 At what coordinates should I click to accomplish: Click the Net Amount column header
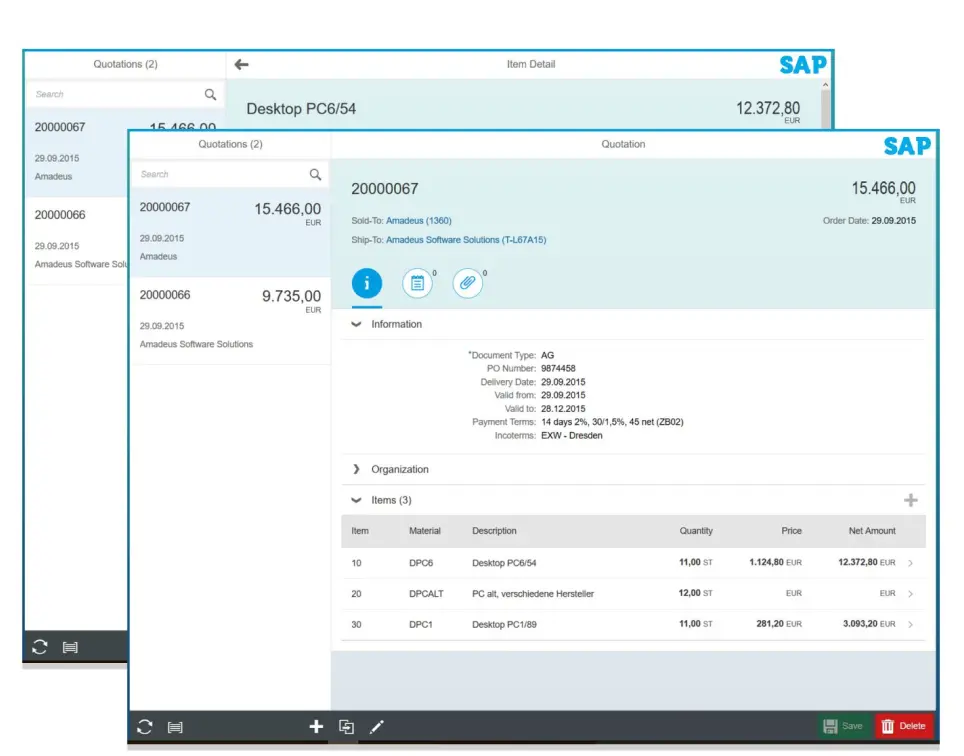pyautogui.click(x=872, y=531)
